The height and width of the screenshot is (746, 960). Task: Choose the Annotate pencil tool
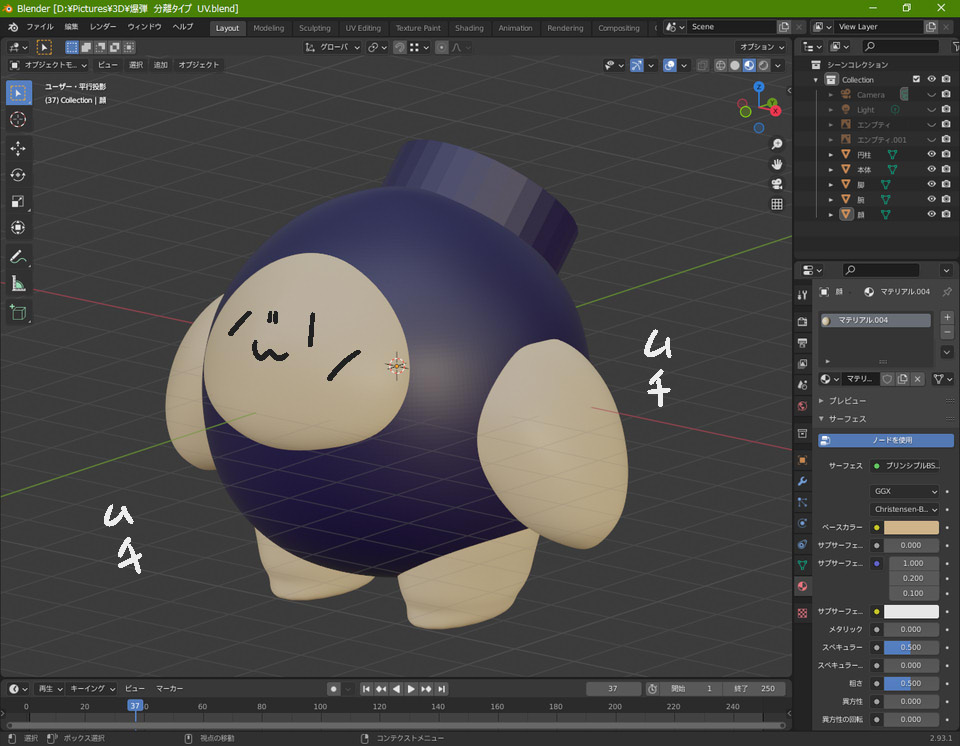tap(18, 257)
